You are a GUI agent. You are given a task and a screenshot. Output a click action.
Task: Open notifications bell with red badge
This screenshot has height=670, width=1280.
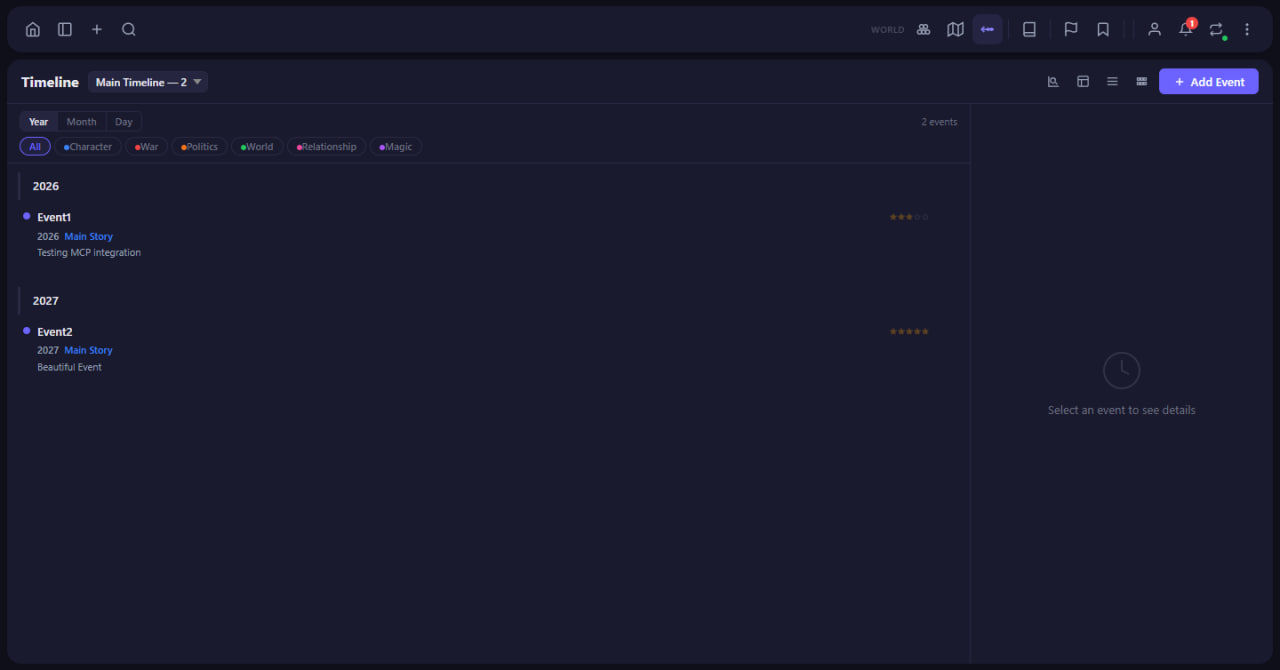pos(1186,29)
